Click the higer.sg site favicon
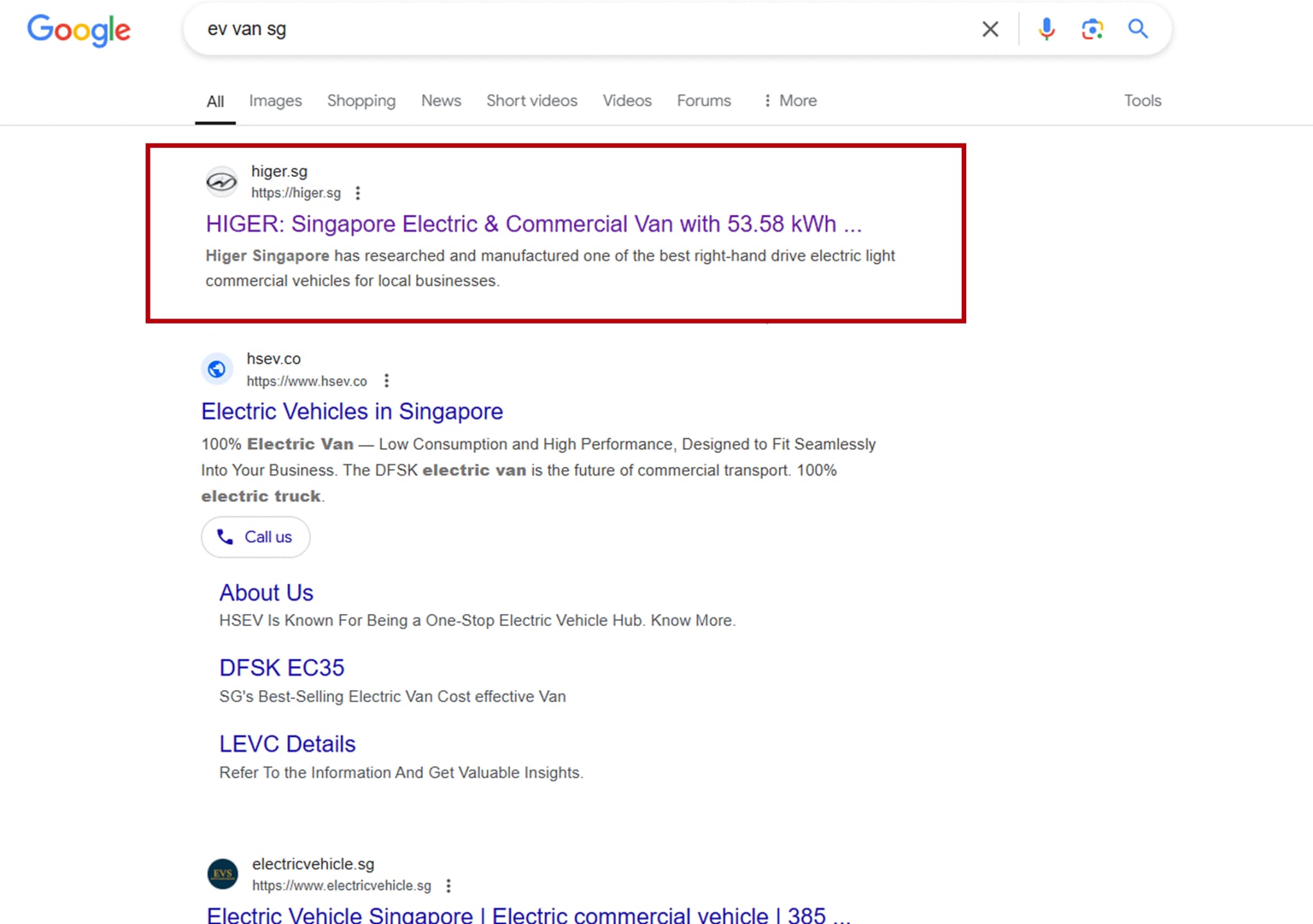1313x924 pixels. coord(221,182)
